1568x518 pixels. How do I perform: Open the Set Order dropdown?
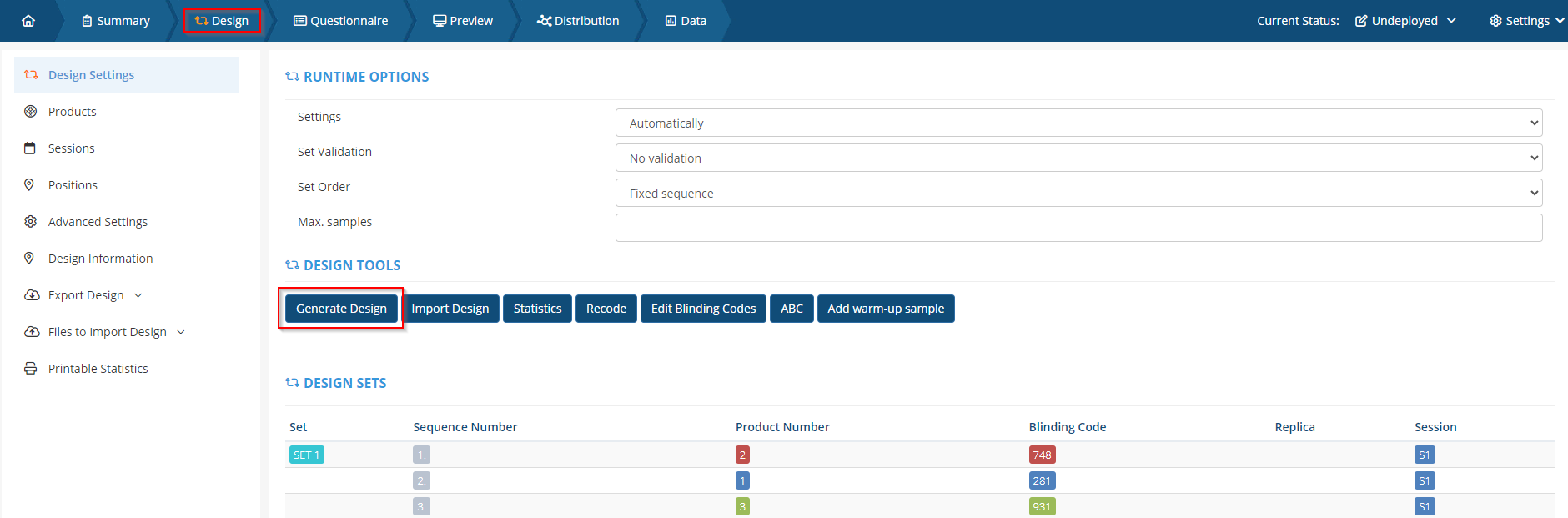(1078, 194)
